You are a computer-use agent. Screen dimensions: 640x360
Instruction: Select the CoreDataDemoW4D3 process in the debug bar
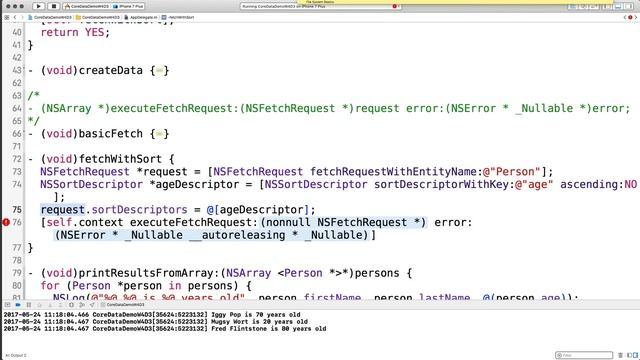click(x=122, y=305)
